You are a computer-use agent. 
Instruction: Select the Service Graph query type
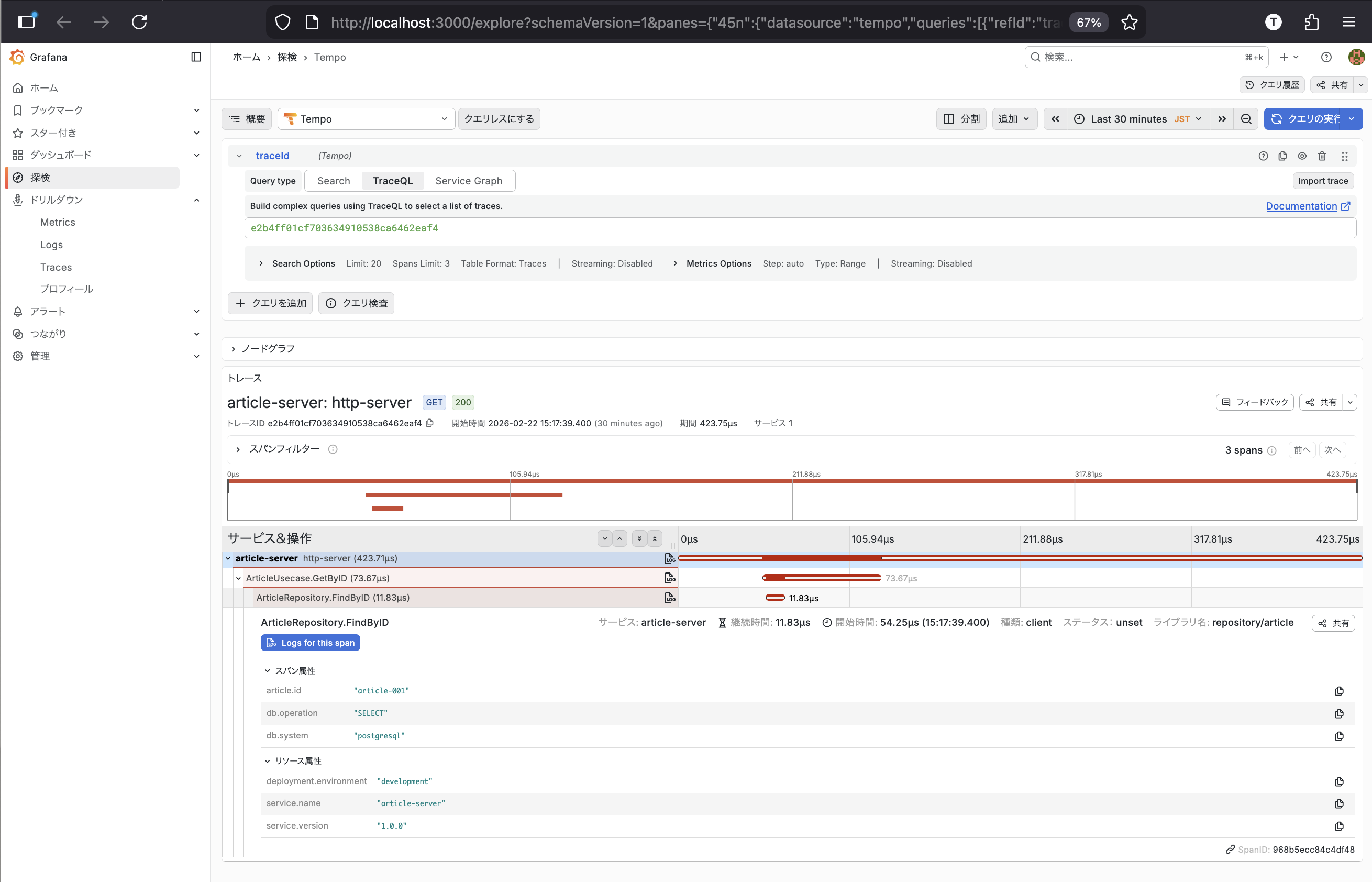coord(468,181)
